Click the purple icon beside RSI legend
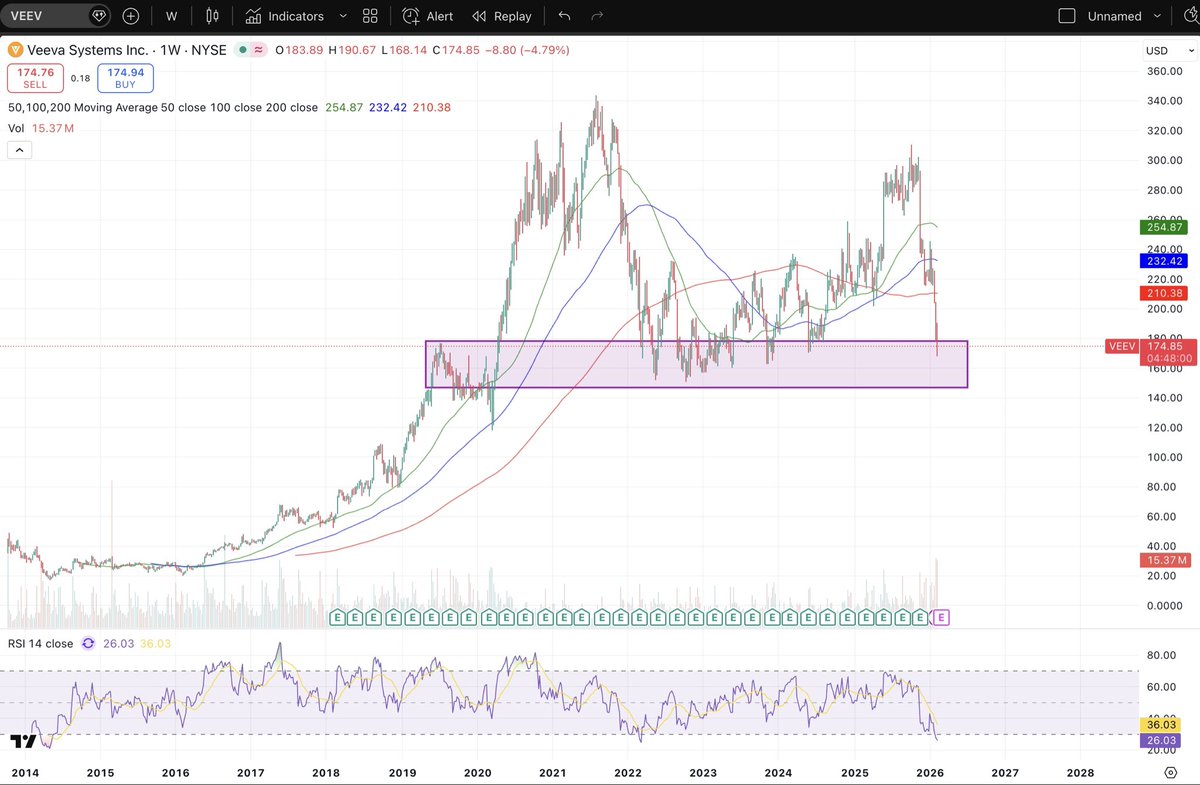 (x=88, y=644)
